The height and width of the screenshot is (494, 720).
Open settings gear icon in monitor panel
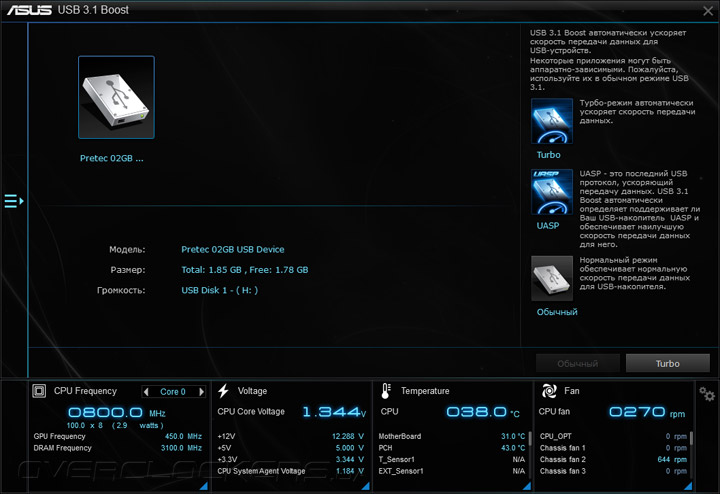pos(707,394)
